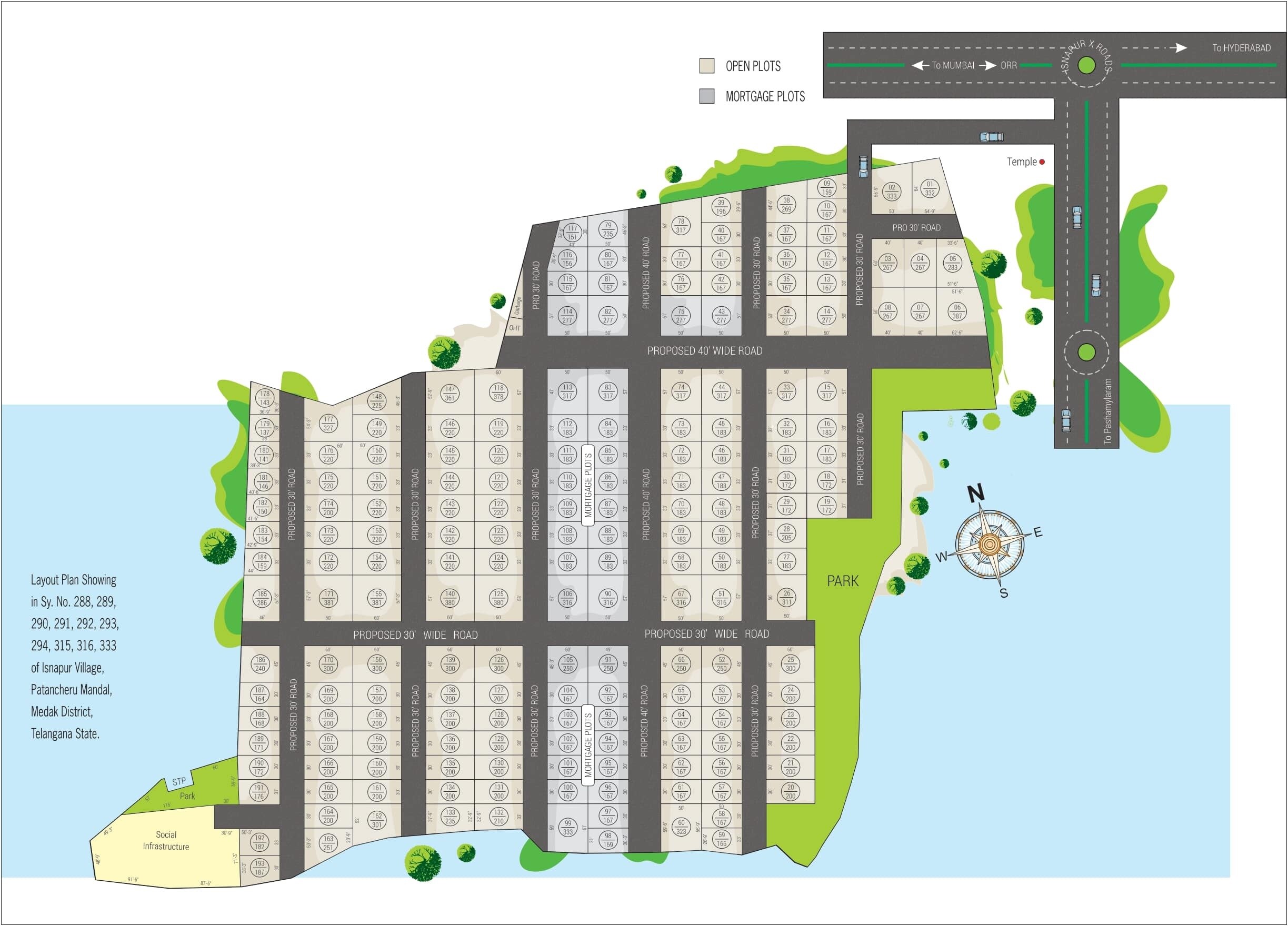
Task: Click the STP label
Action: coord(179,781)
